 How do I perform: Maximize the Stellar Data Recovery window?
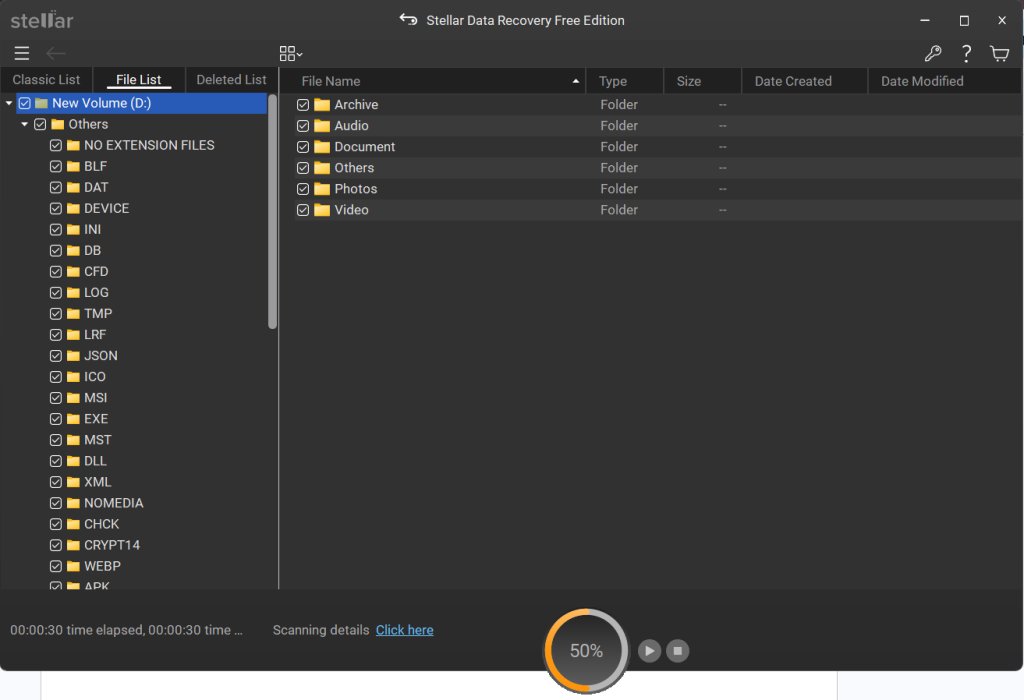click(964, 20)
